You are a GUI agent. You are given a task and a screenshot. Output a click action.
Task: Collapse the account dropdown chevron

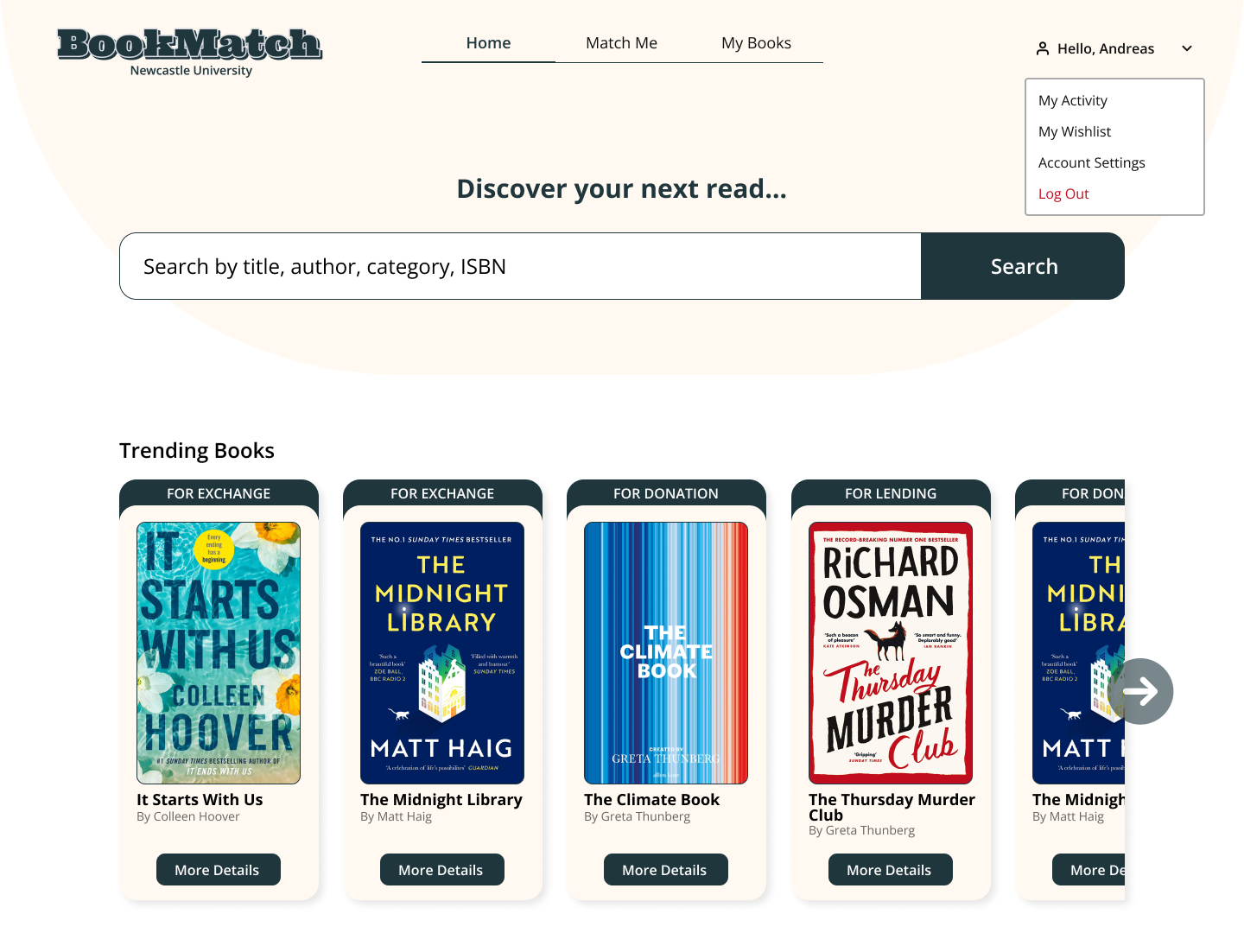(x=1187, y=48)
